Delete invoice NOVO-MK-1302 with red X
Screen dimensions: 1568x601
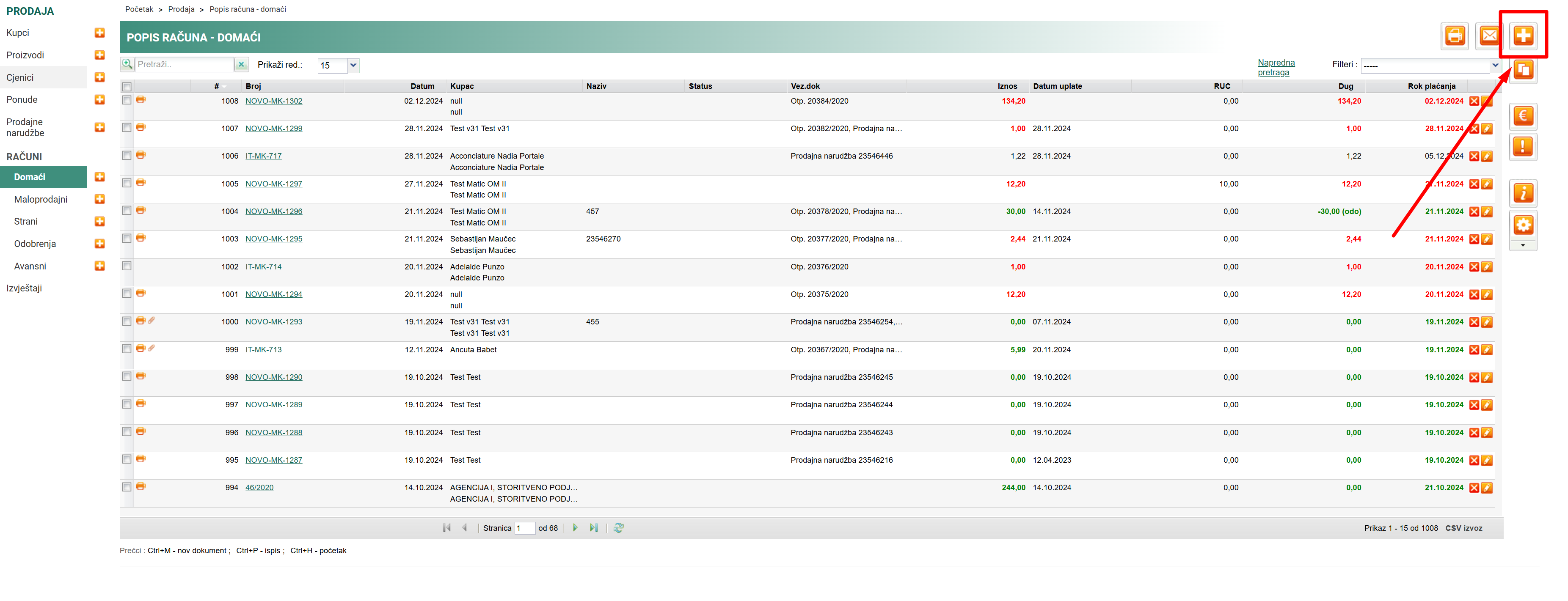point(1474,102)
